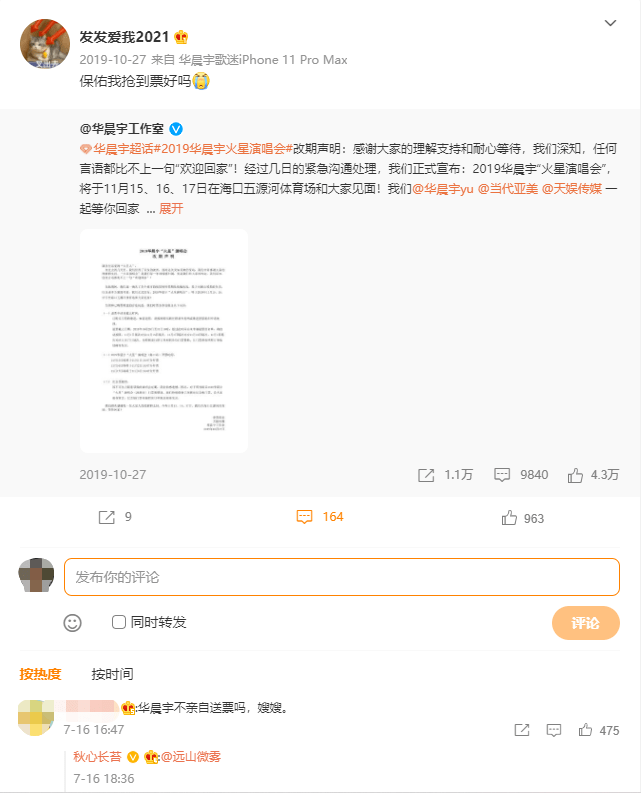Click the orange 评论 submit button
The width and height of the screenshot is (641, 793).
click(585, 623)
